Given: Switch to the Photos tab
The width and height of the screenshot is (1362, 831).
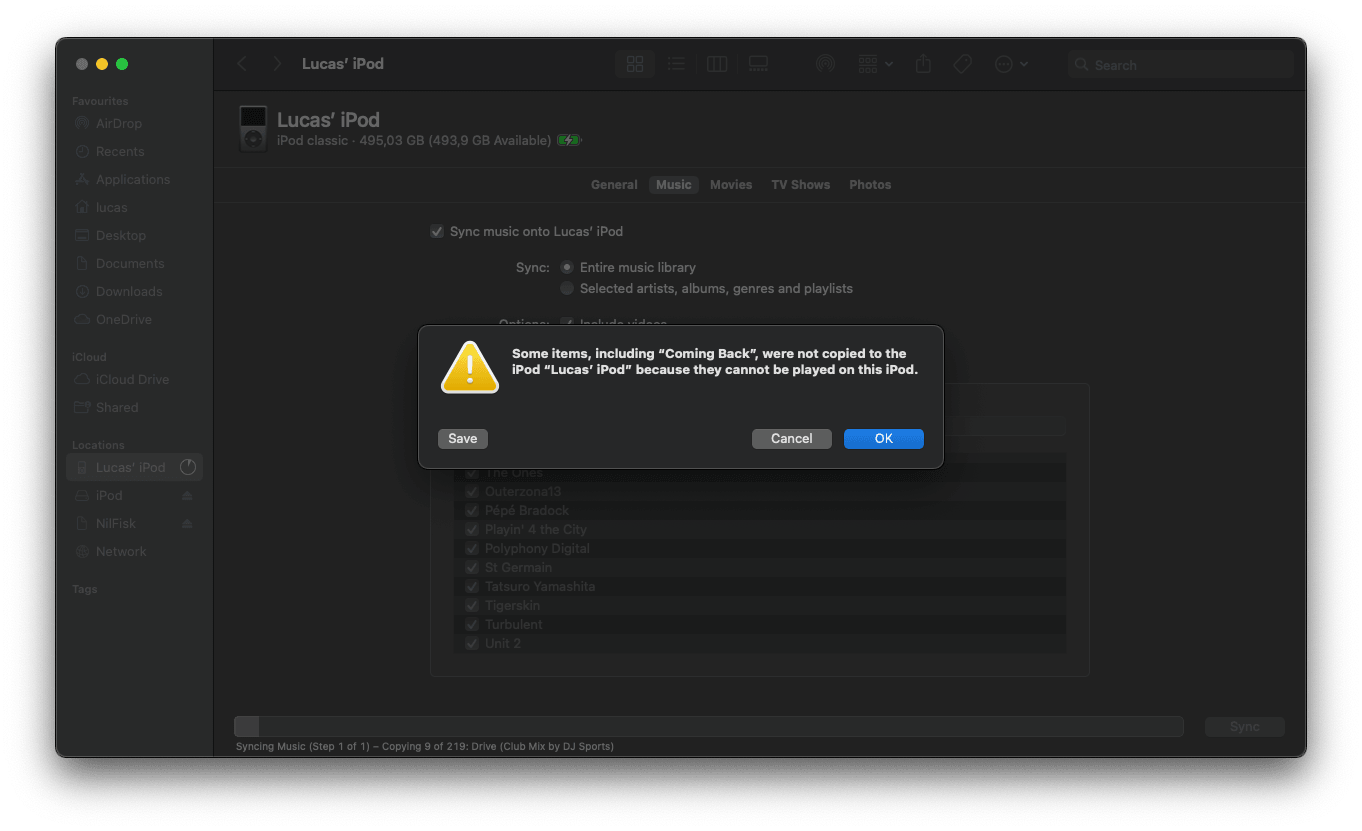Looking at the screenshot, I should click(870, 185).
